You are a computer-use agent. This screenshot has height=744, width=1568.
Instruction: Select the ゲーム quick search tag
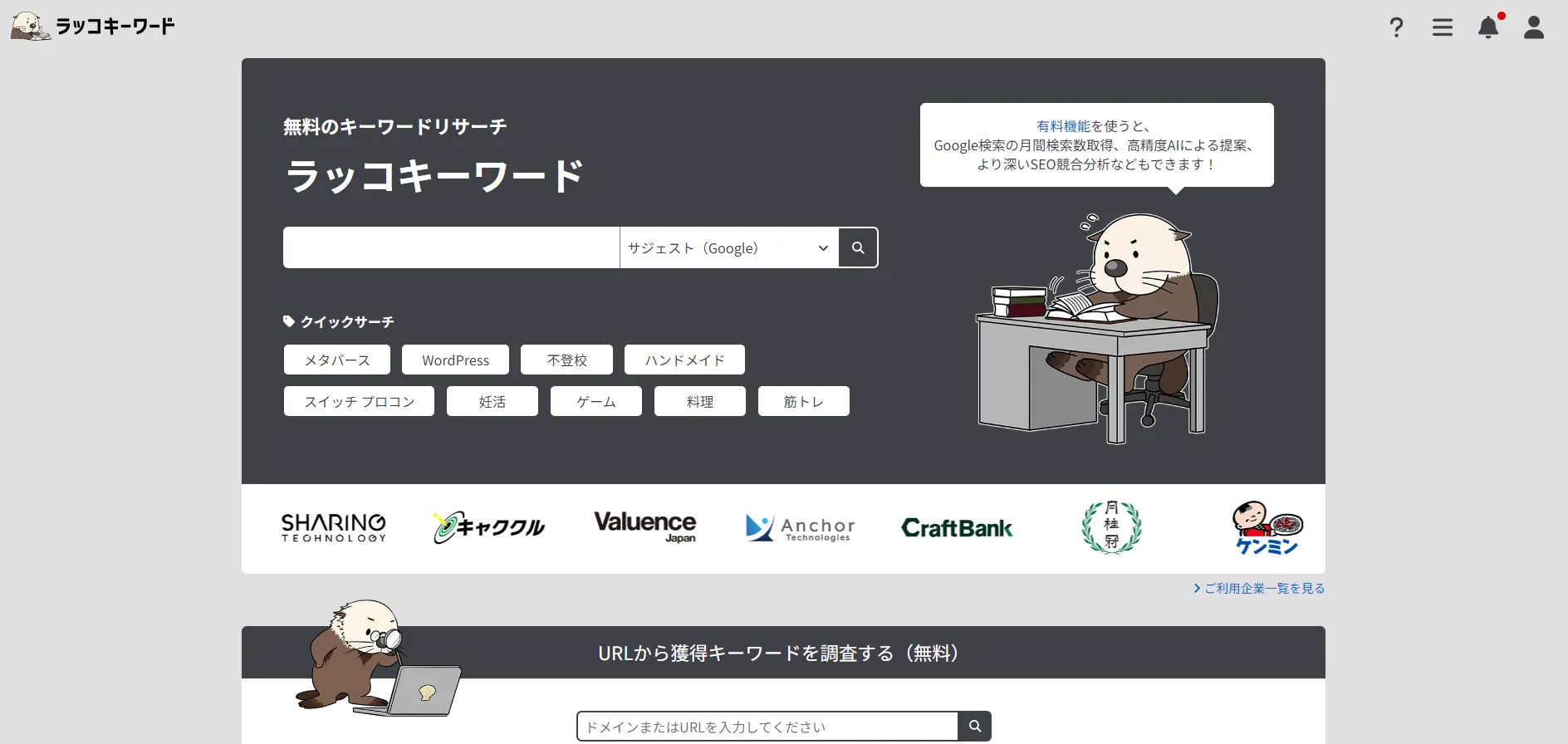click(x=596, y=401)
